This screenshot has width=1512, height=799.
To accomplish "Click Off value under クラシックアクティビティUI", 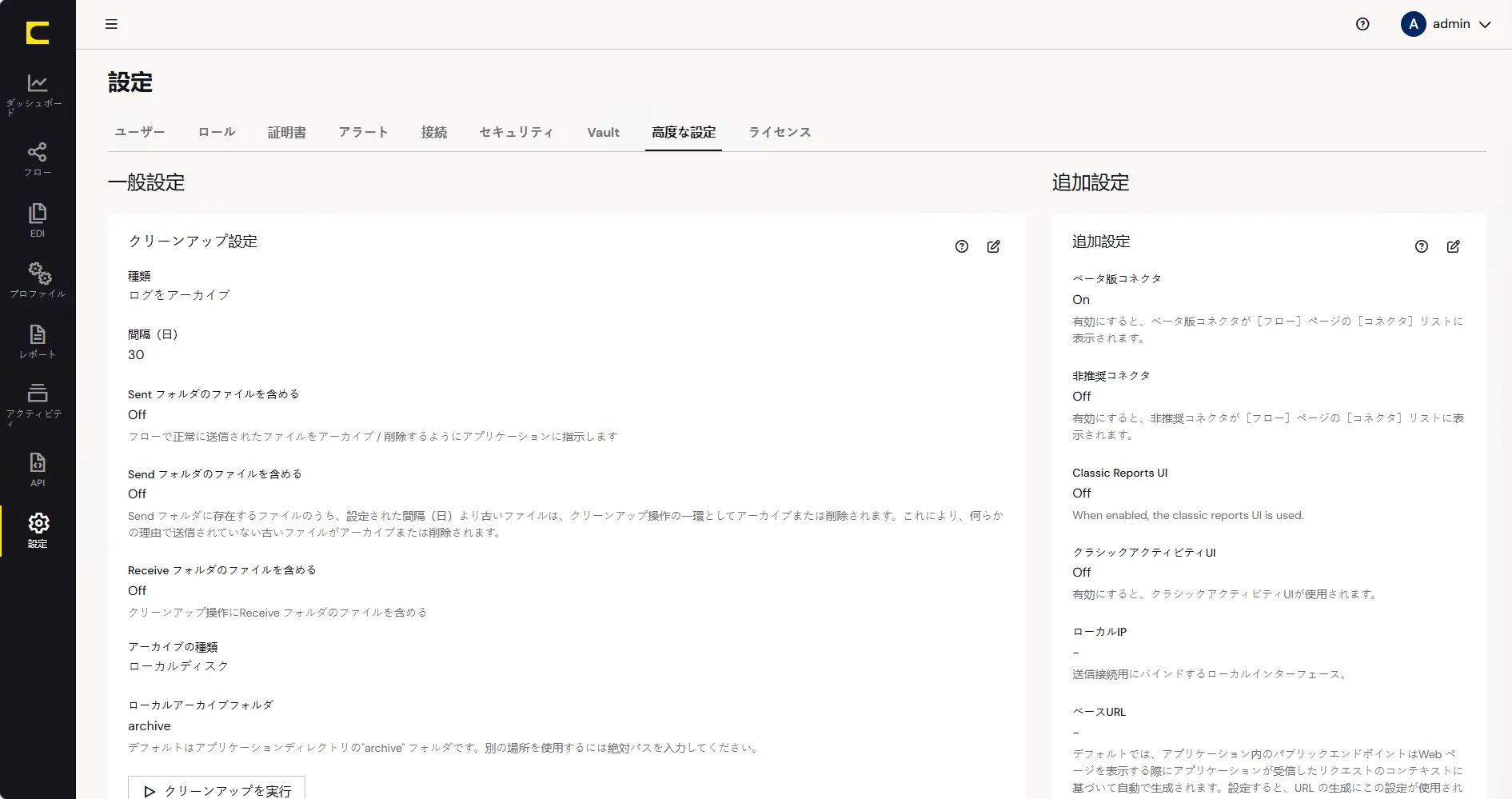I will click(1082, 573).
